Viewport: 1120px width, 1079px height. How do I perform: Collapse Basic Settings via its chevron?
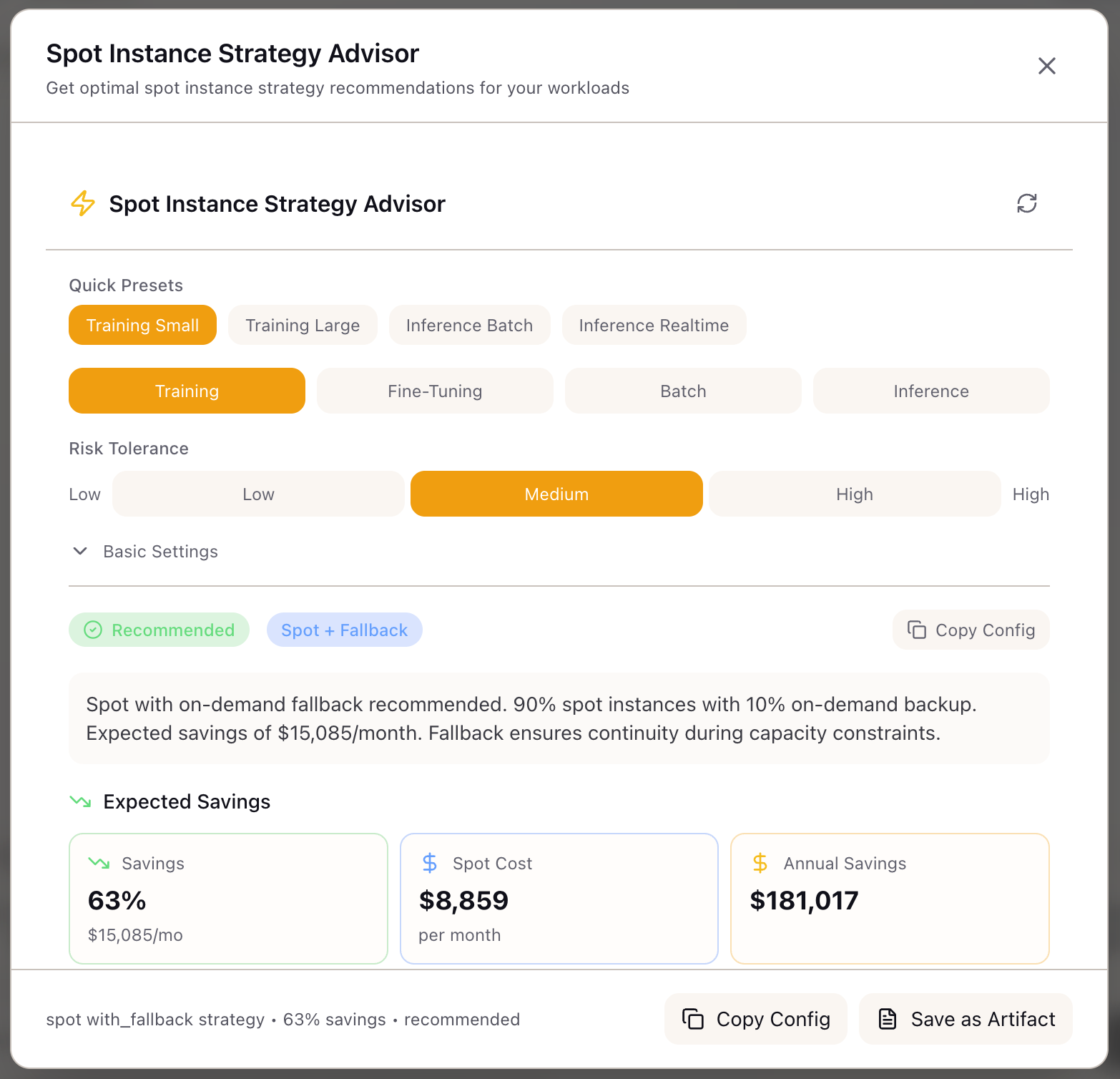click(x=80, y=551)
